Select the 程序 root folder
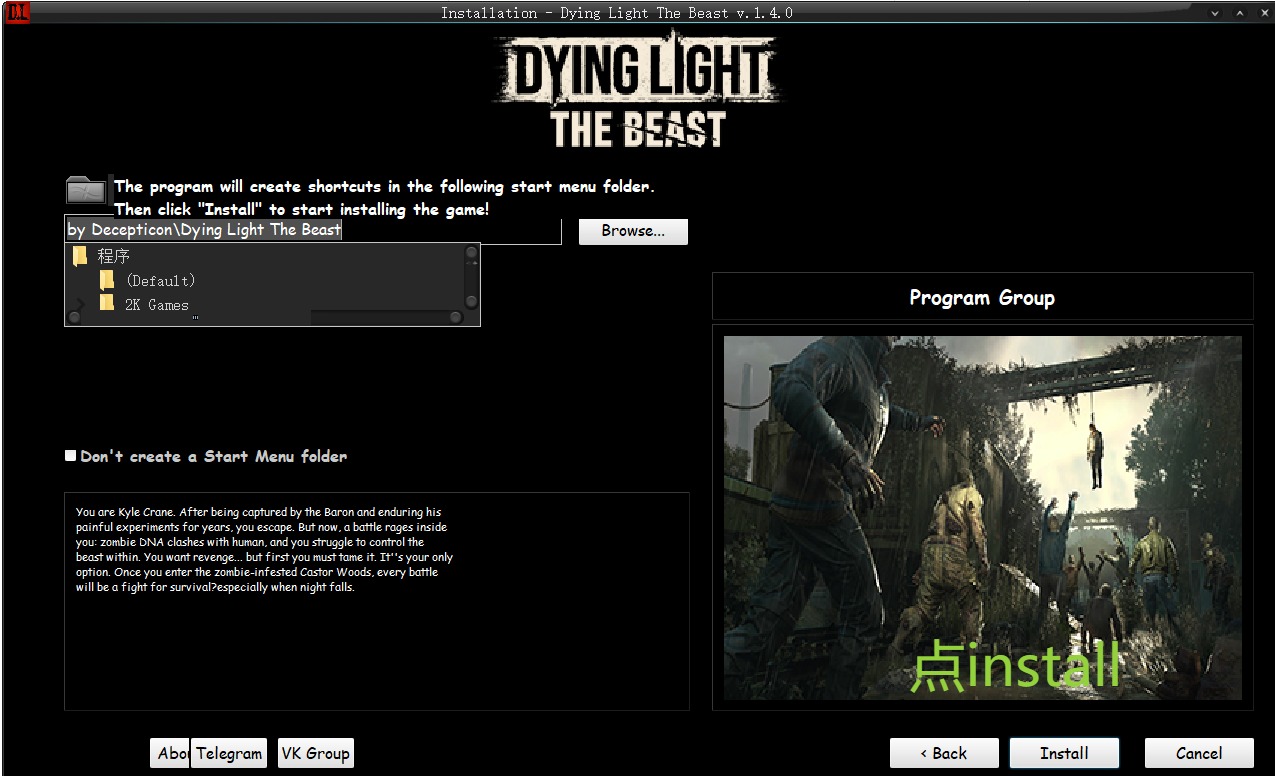The width and height of the screenshot is (1275, 776). [114, 257]
